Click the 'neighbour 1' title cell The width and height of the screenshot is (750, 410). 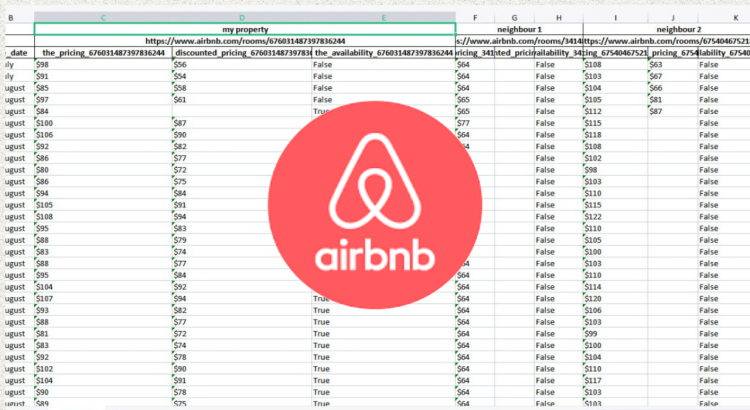pos(519,29)
